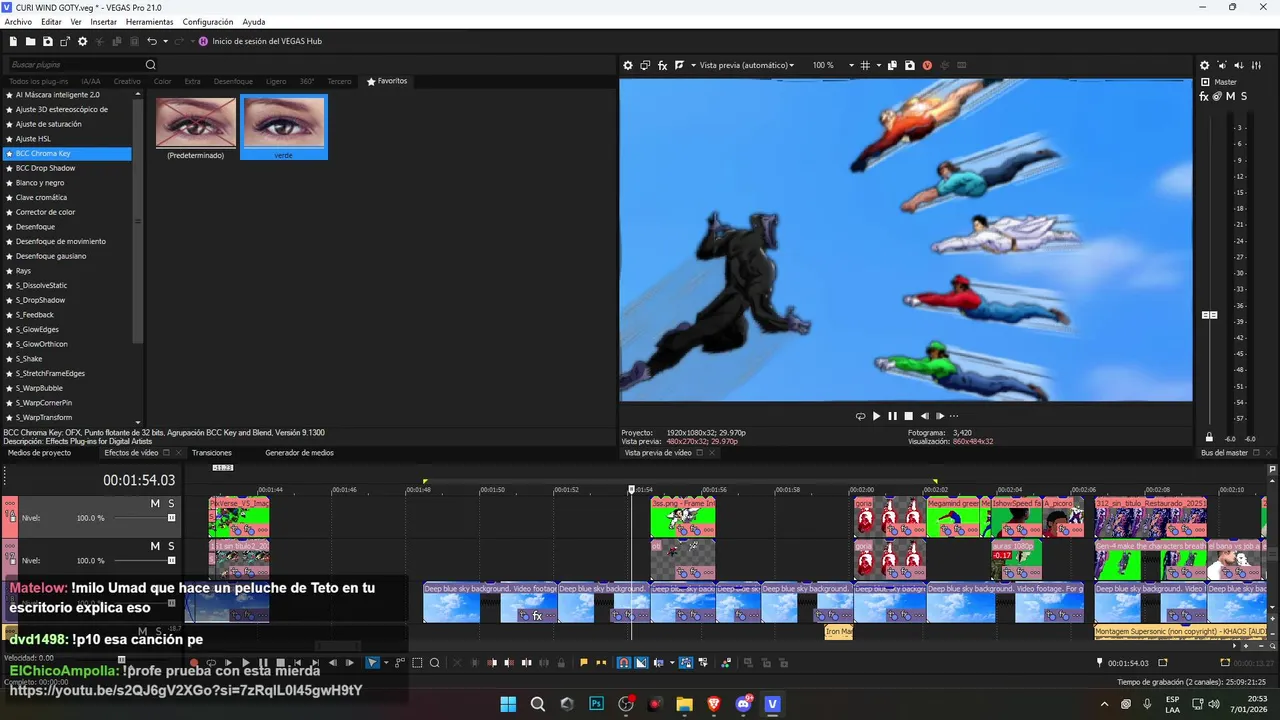Undo the last action
Viewport: 1280px width, 720px height.
151,41
